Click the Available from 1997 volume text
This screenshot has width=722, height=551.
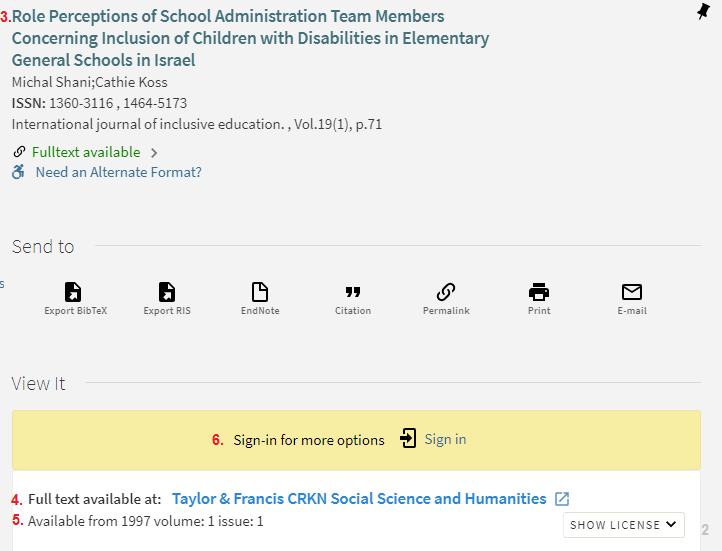pos(146,521)
